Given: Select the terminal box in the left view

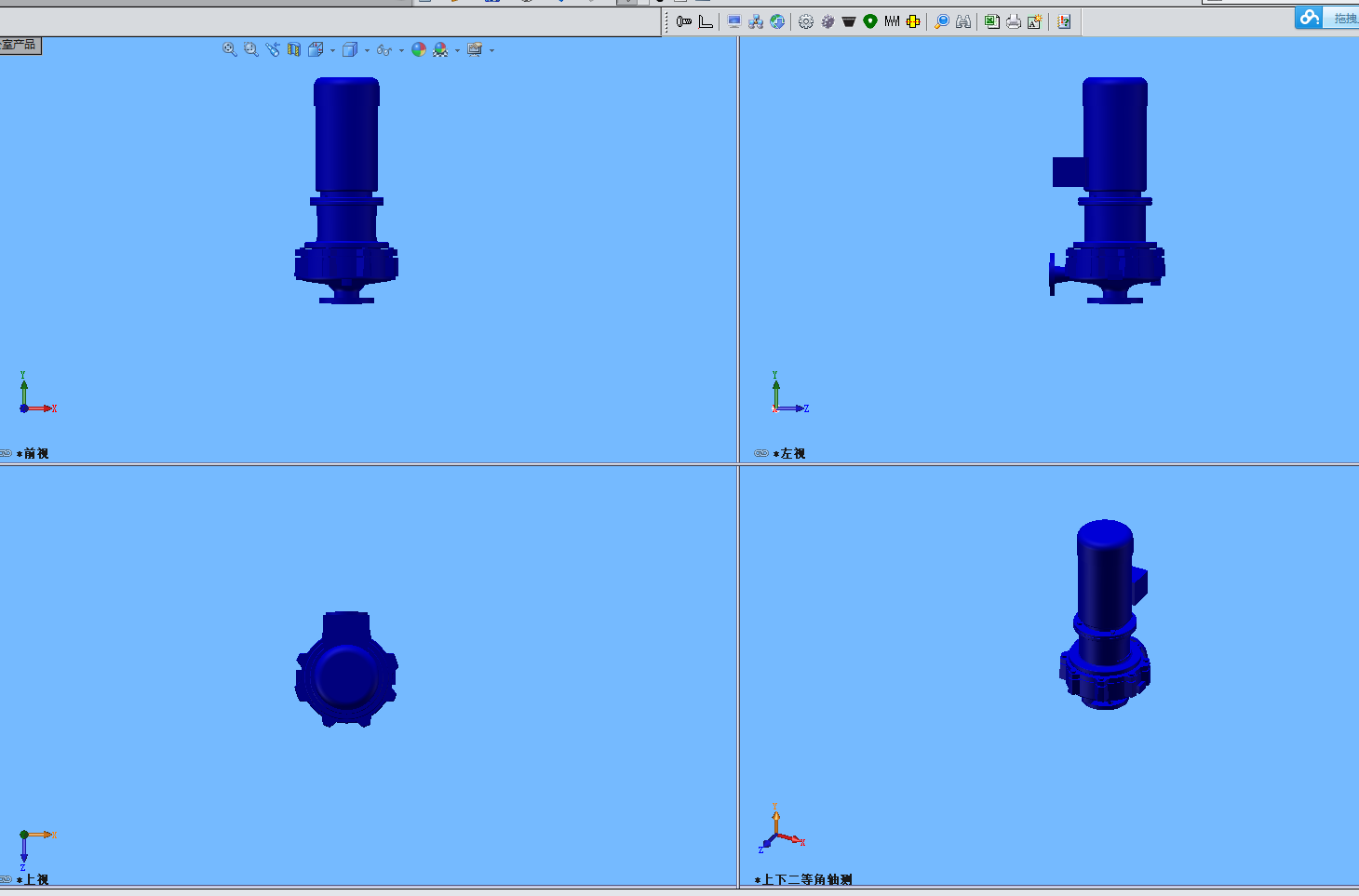Looking at the screenshot, I should pos(1069,172).
